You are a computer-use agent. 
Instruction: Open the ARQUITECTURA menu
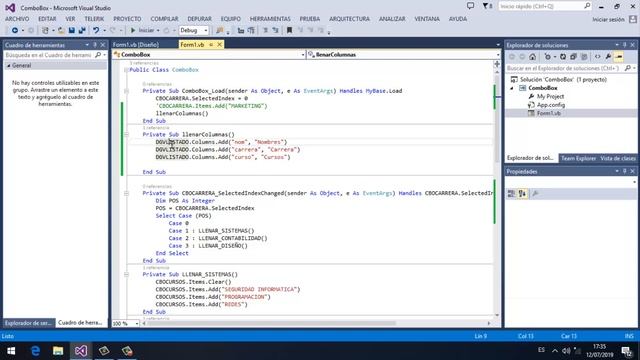349,19
